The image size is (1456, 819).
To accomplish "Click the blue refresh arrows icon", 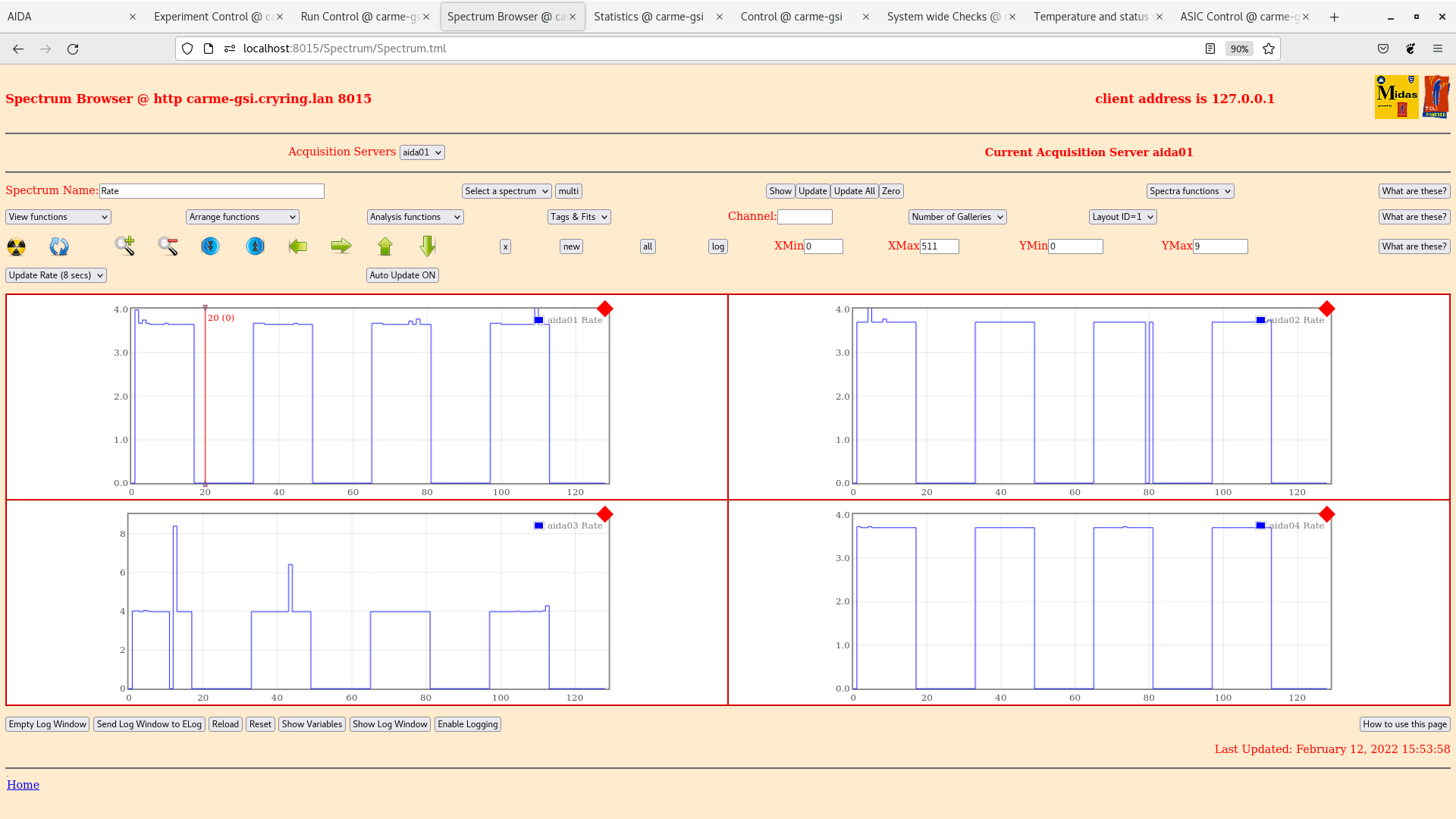I will point(59,246).
